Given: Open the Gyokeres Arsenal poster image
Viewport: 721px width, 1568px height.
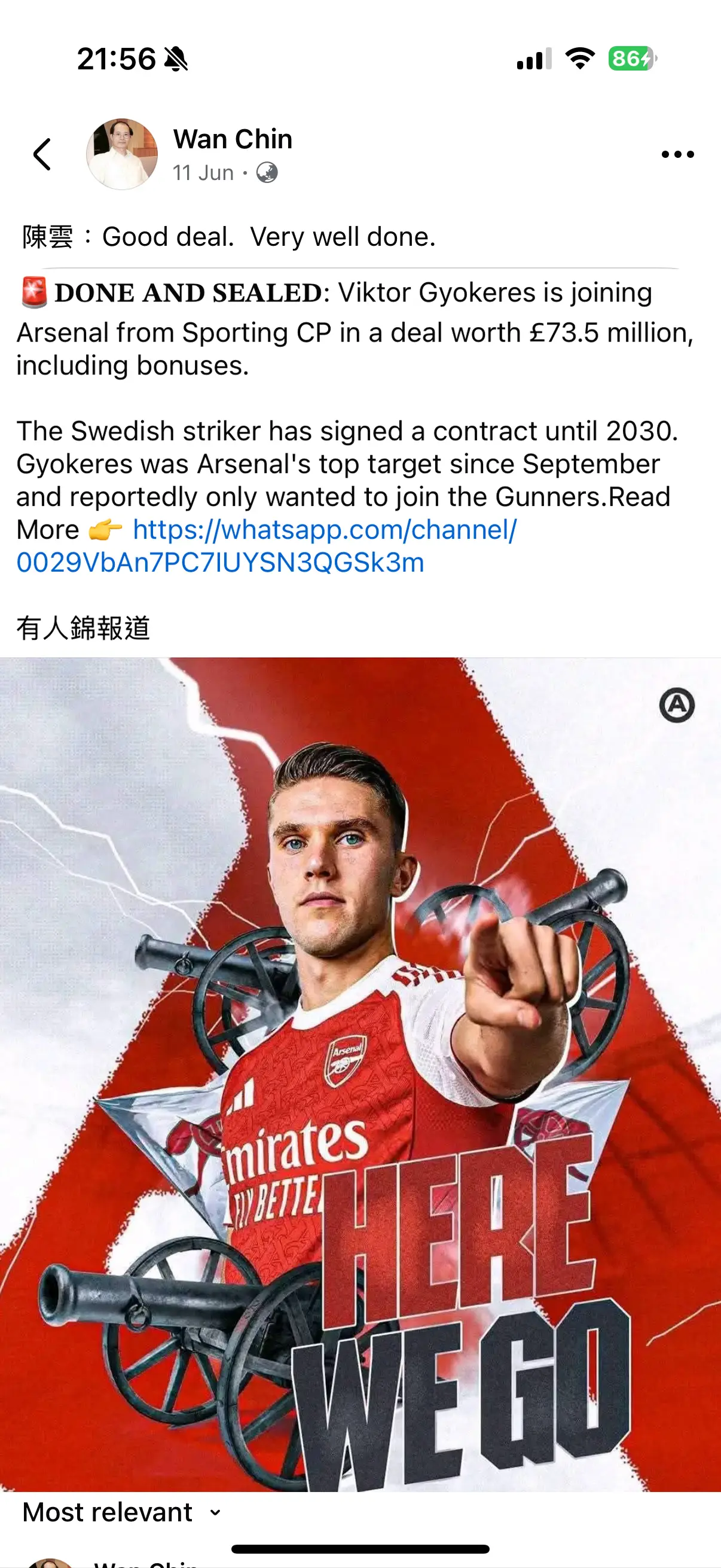Looking at the screenshot, I should [360, 1075].
